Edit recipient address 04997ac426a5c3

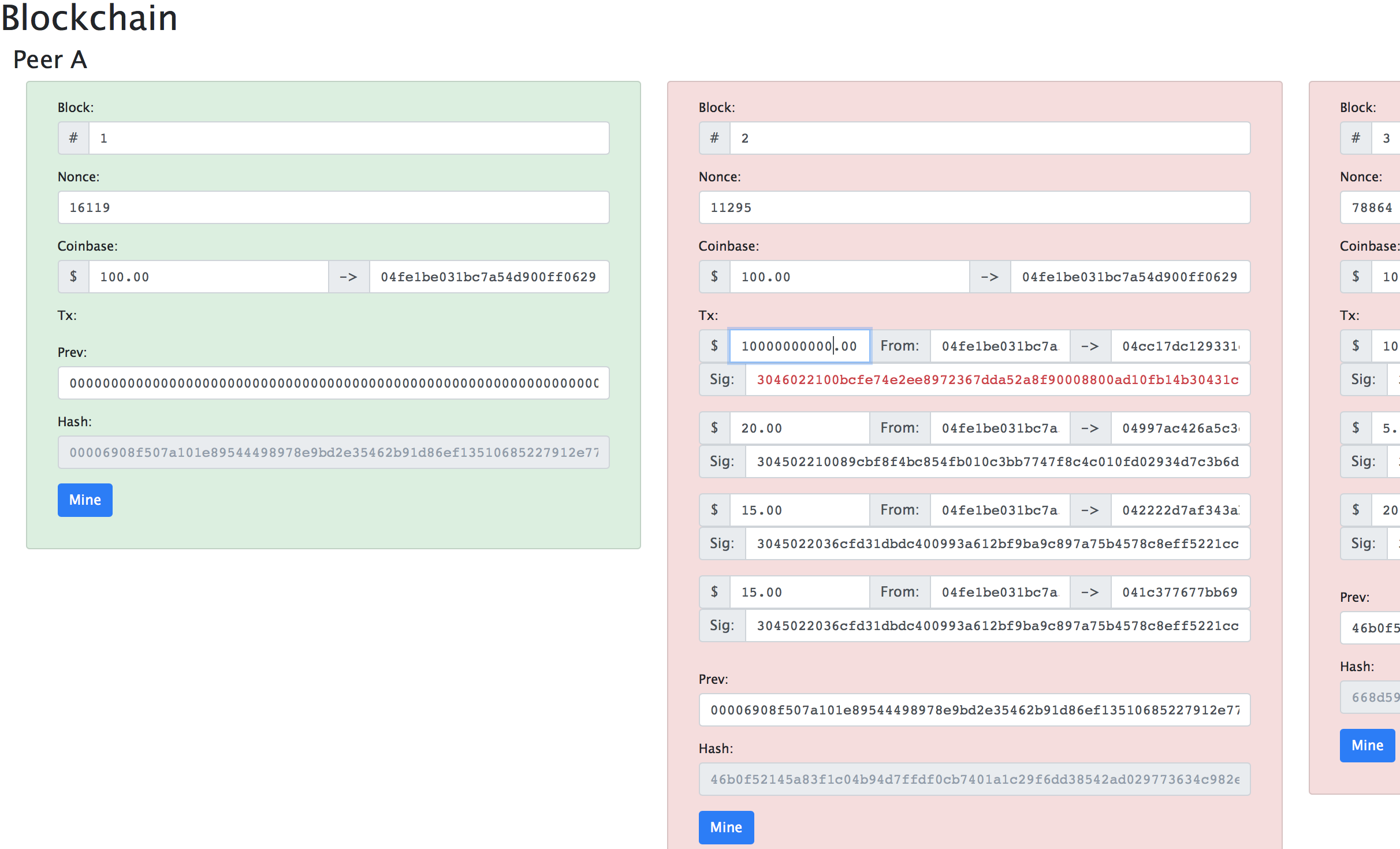[1181, 428]
